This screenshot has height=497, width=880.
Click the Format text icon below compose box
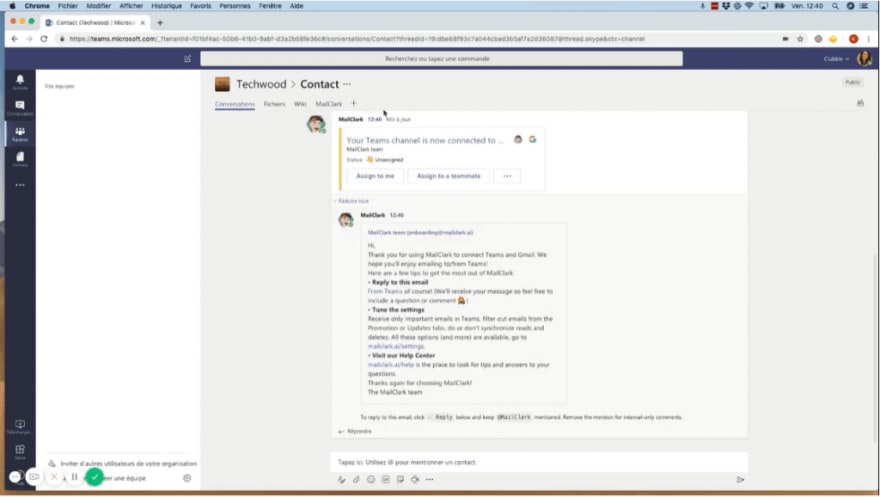click(x=341, y=479)
